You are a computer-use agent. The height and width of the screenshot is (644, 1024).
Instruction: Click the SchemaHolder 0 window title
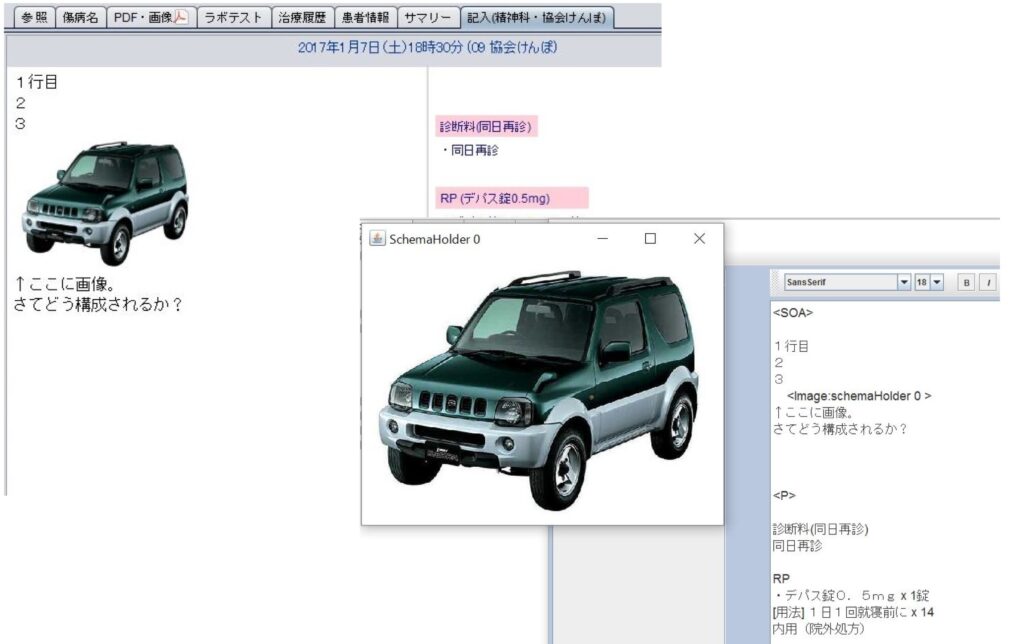pyautogui.click(x=434, y=239)
